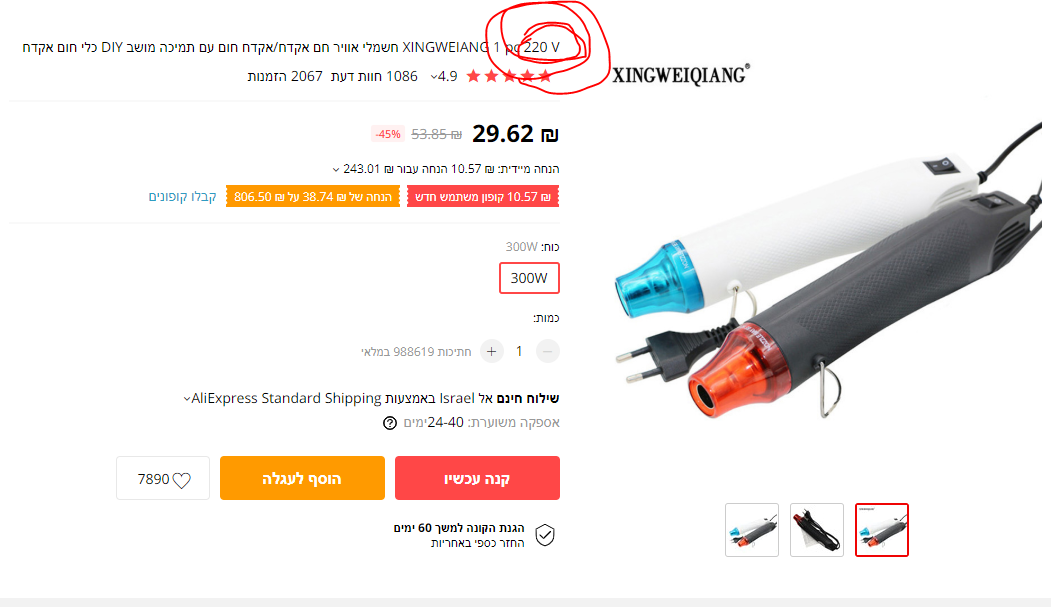Click the orange 38.74 discount coupon tag
This screenshot has height=607, width=1051.
point(313,196)
